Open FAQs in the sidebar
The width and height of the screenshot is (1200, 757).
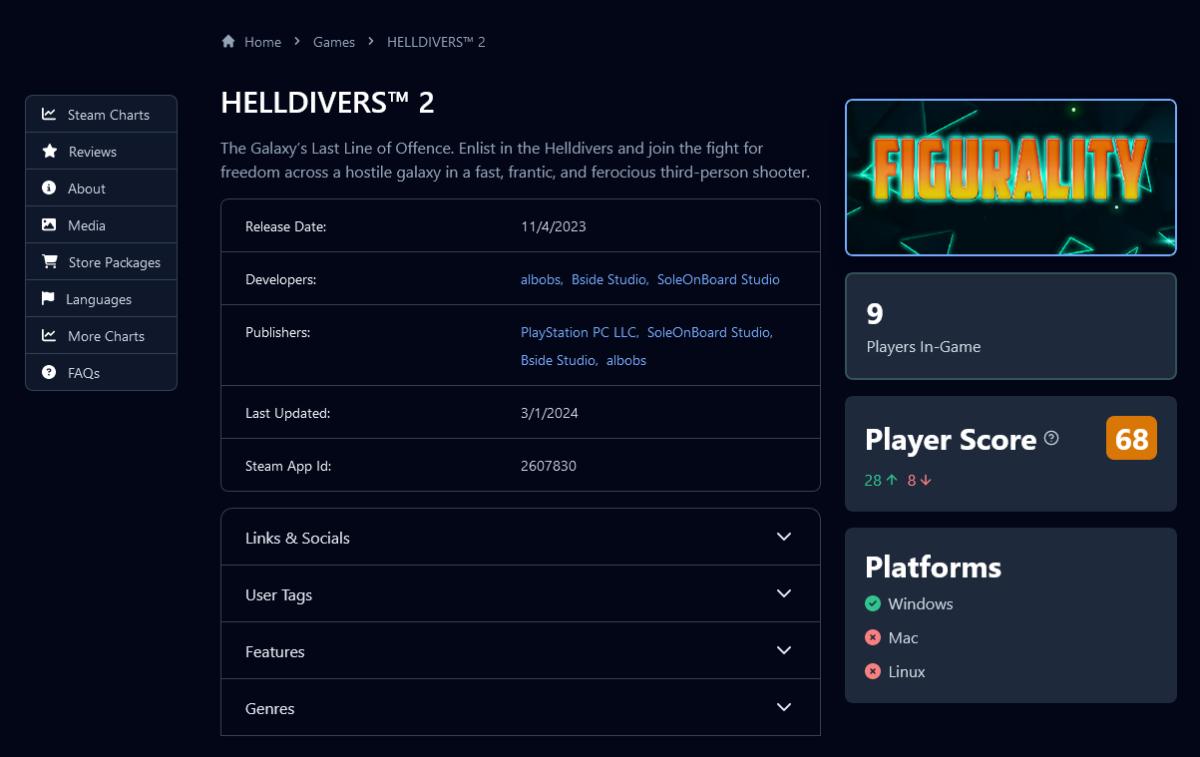click(101, 372)
